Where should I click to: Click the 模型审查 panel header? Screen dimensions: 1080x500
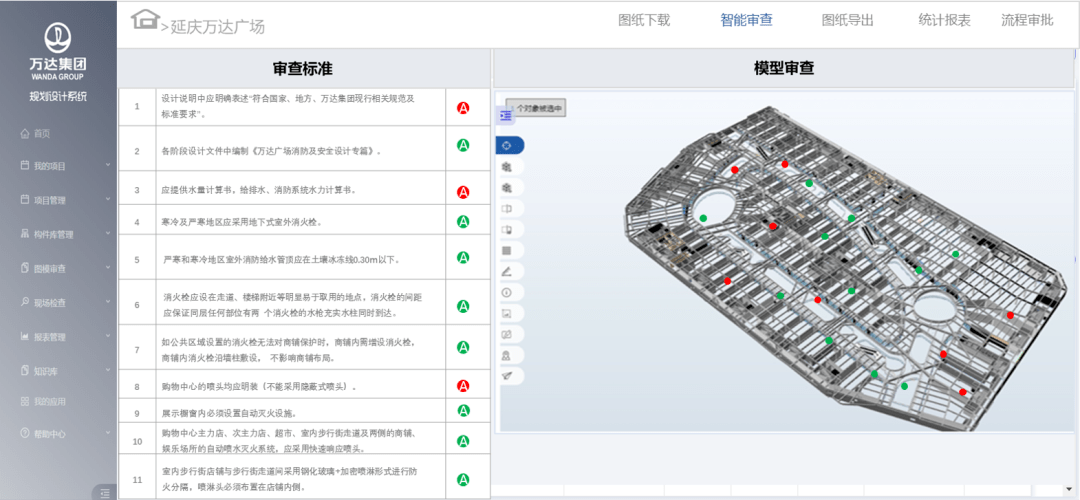tap(784, 68)
